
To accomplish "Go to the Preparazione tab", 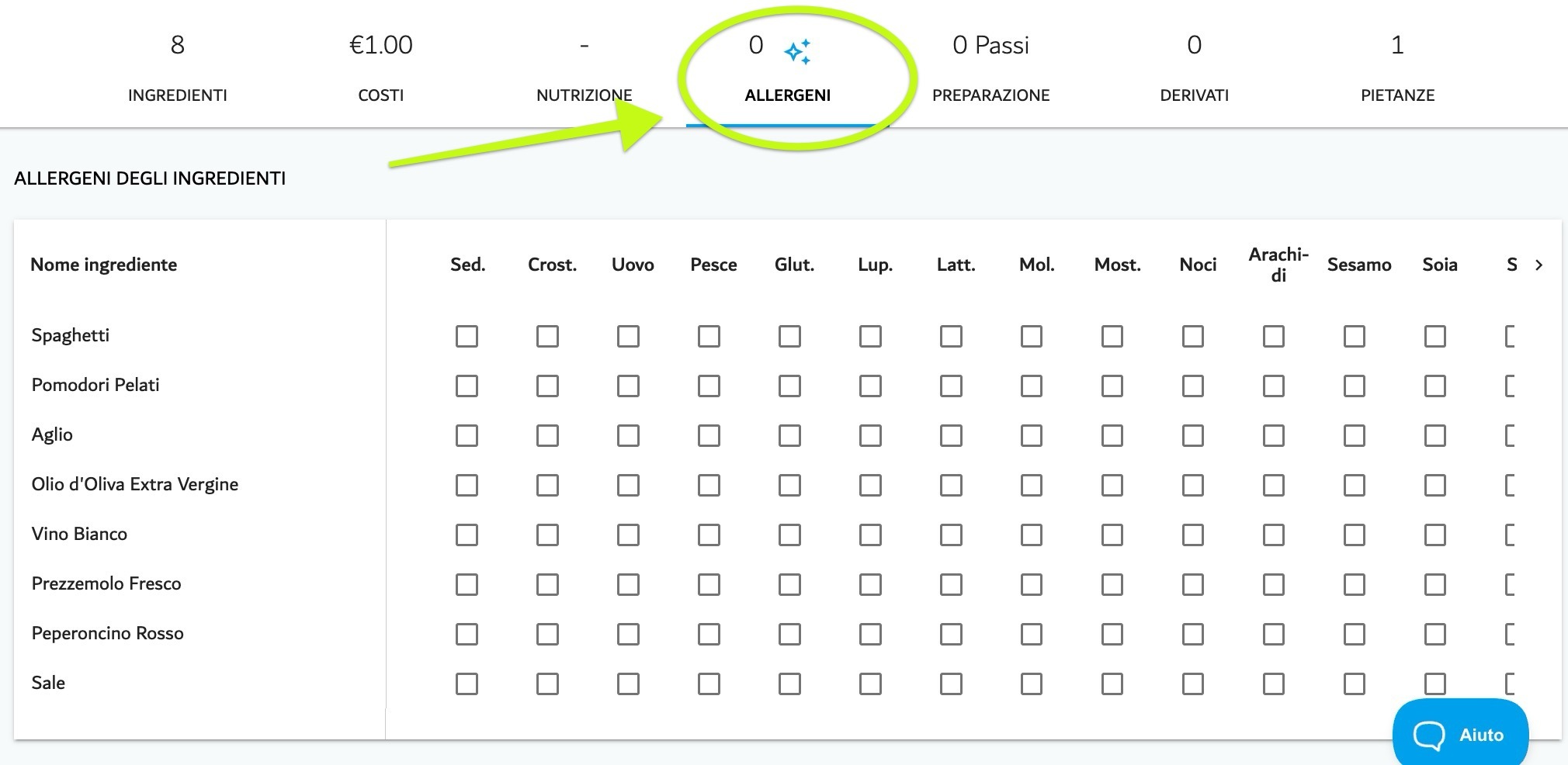I will (x=991, y=68).
